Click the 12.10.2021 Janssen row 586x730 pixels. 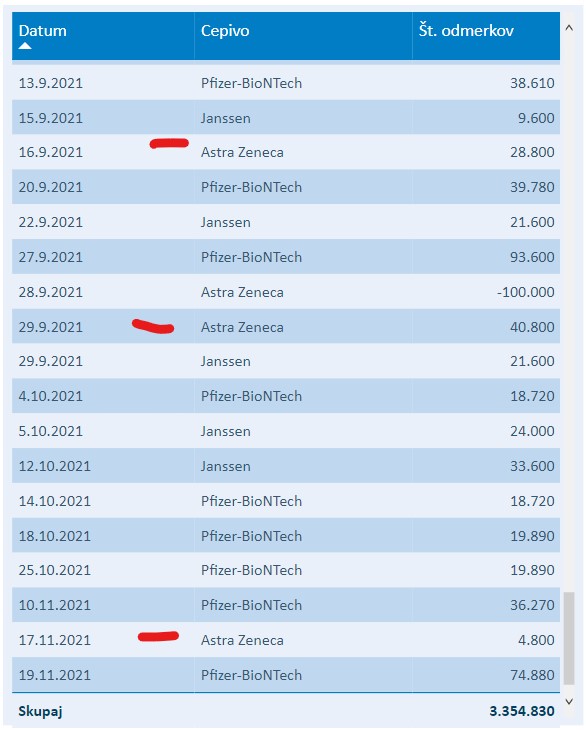click(x=286, y=466)
